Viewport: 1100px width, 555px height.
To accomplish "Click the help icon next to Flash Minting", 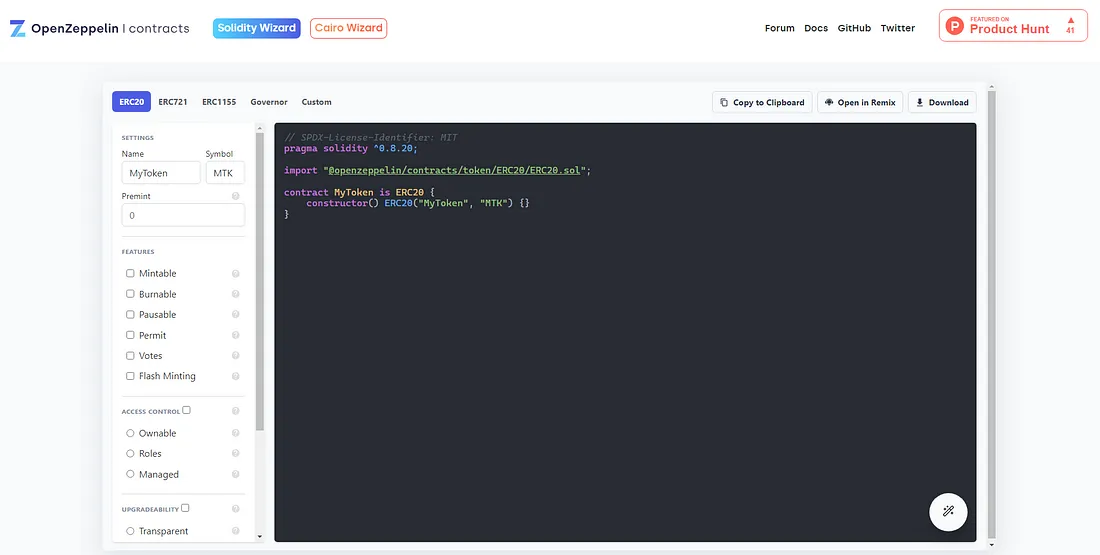I will click(236, 376).
